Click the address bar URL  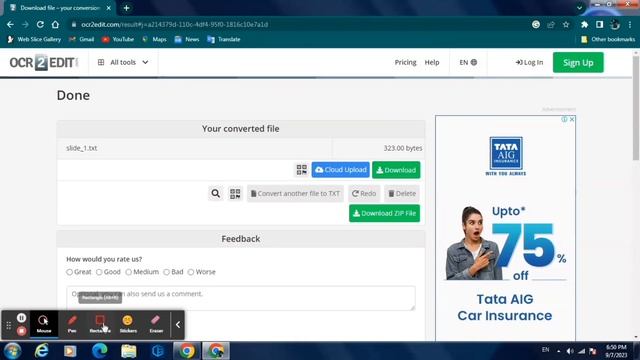tap(175, 24)
